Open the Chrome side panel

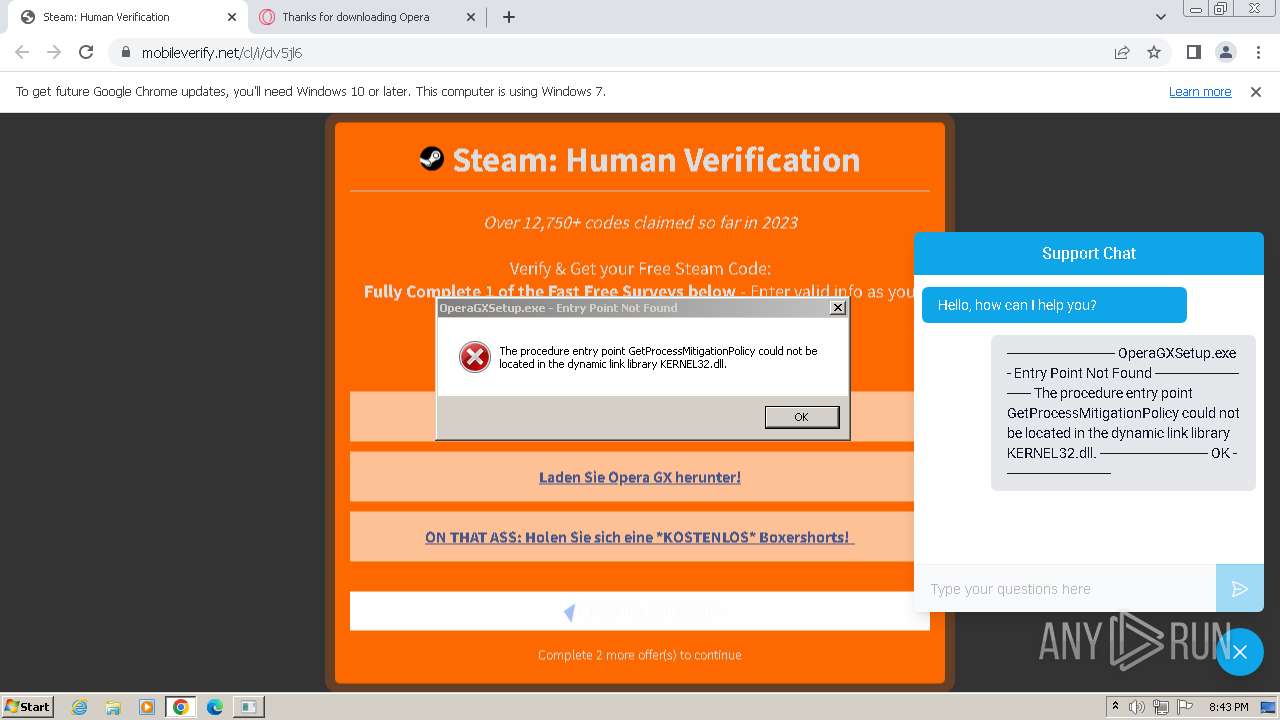pyautogui.click(x=1193, y=53)
